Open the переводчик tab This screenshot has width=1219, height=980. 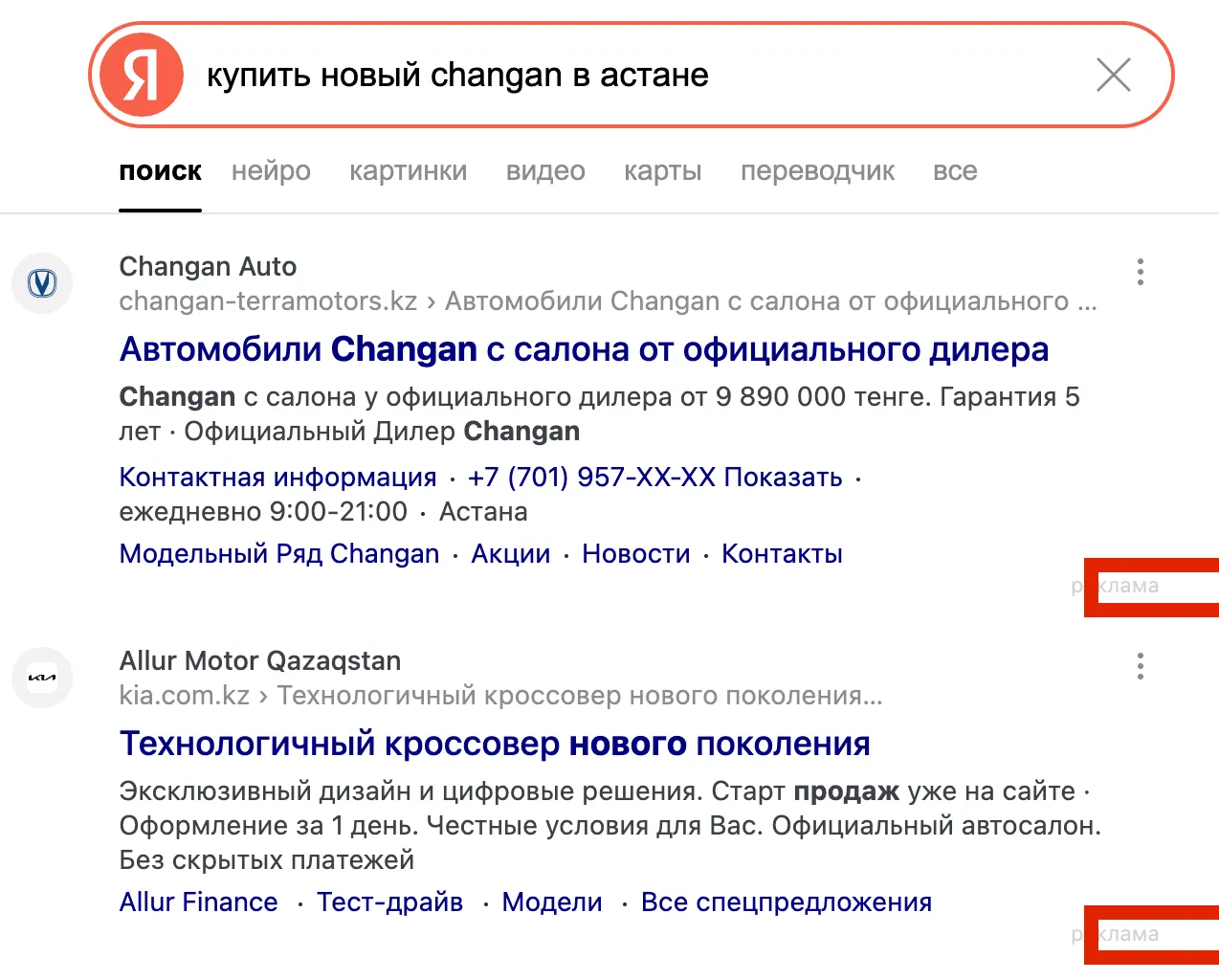(818, 171)
